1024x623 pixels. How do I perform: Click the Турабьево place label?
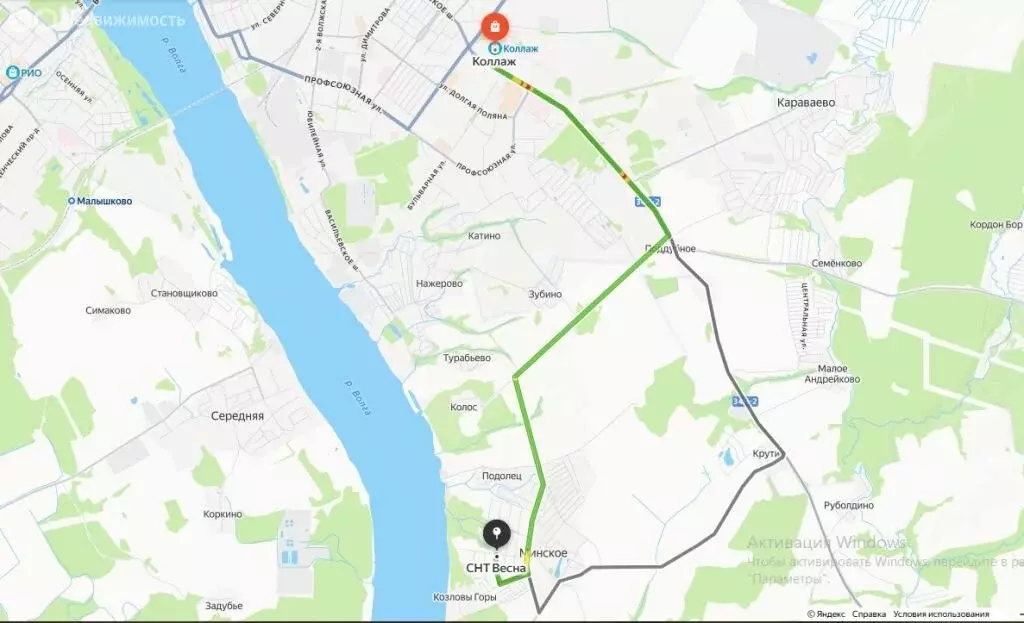[x=467, y=358]
